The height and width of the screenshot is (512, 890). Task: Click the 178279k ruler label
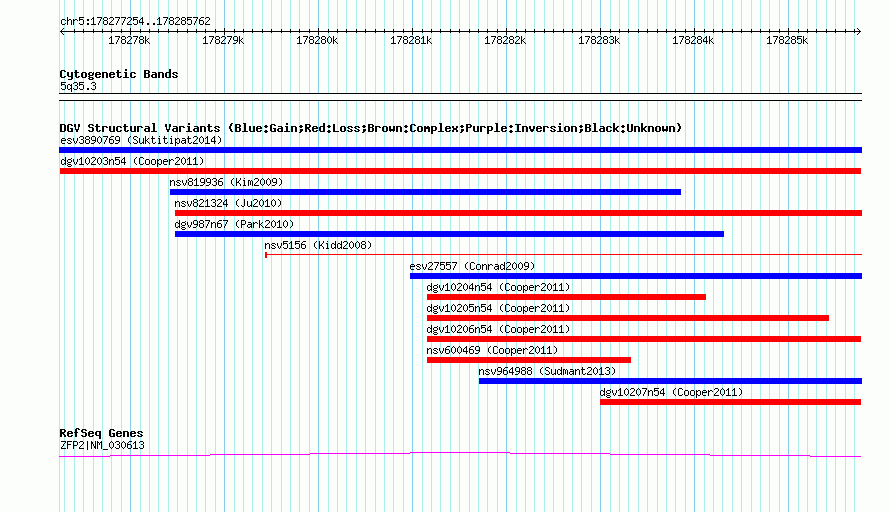(x=223, y=40)
